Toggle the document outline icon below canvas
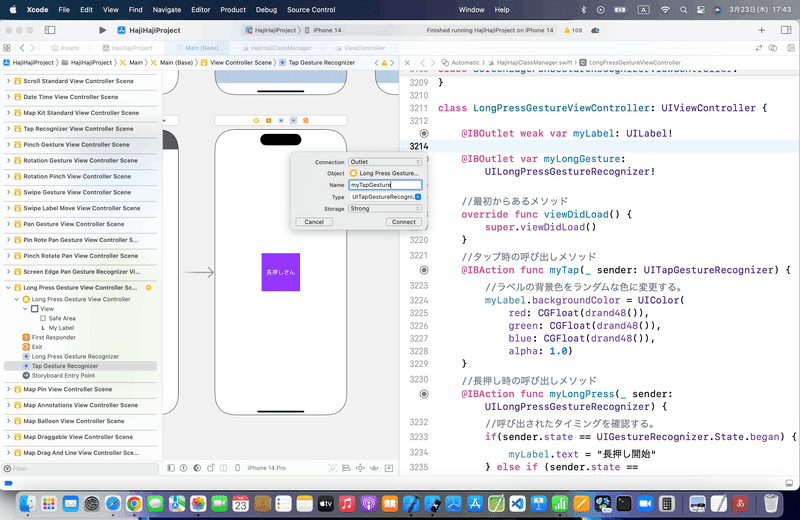The width and height of the screenshot is (800, 520). 171,468
